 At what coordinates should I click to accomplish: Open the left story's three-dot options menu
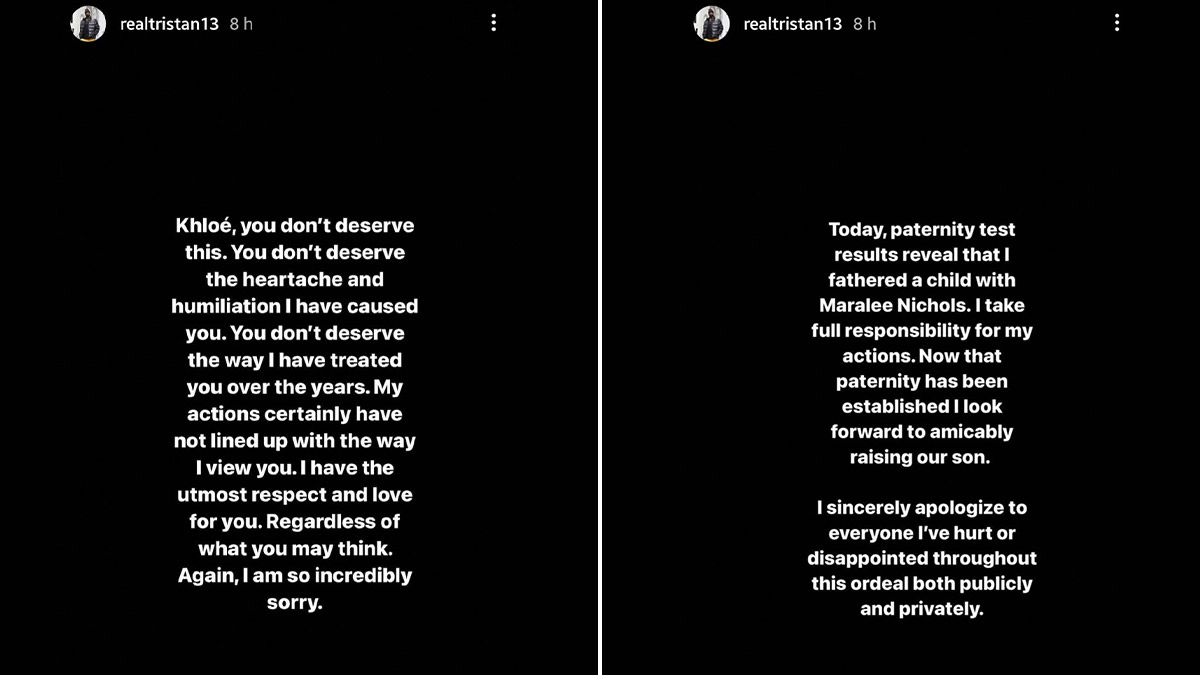[x=493, y=23]
